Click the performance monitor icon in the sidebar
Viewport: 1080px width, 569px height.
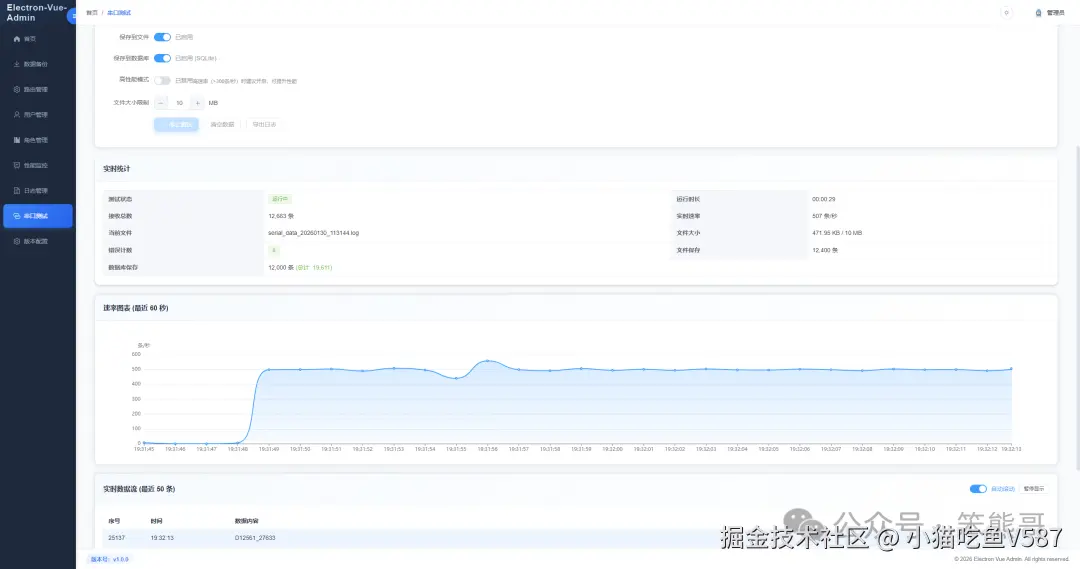tap(17, 165)
